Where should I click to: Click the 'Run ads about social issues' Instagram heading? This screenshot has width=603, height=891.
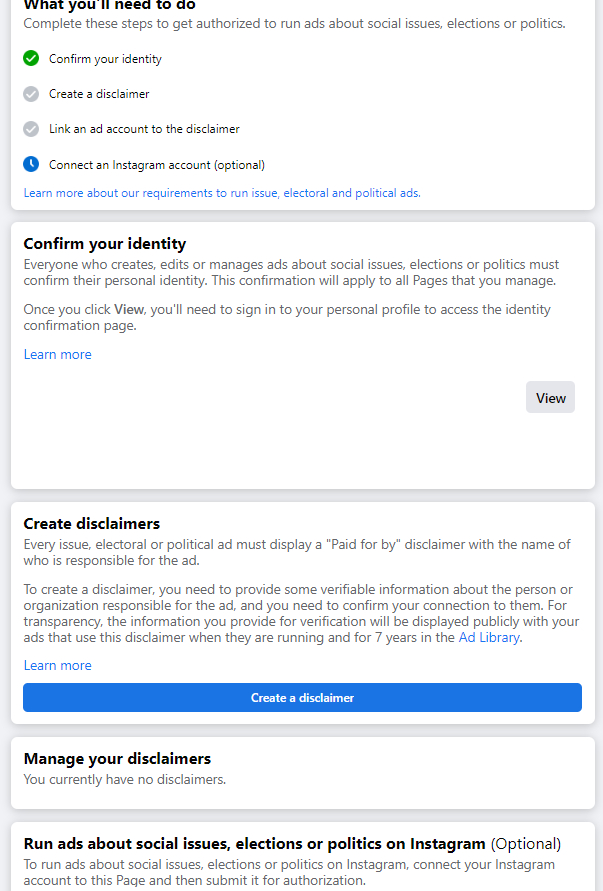292,844
